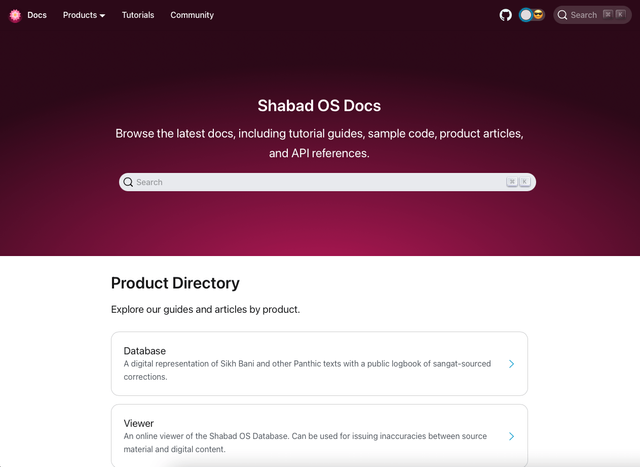Click the magnifier icon in hero search bar
The image size is (640, 467).
pyautogui.click(x=128, y=182)
